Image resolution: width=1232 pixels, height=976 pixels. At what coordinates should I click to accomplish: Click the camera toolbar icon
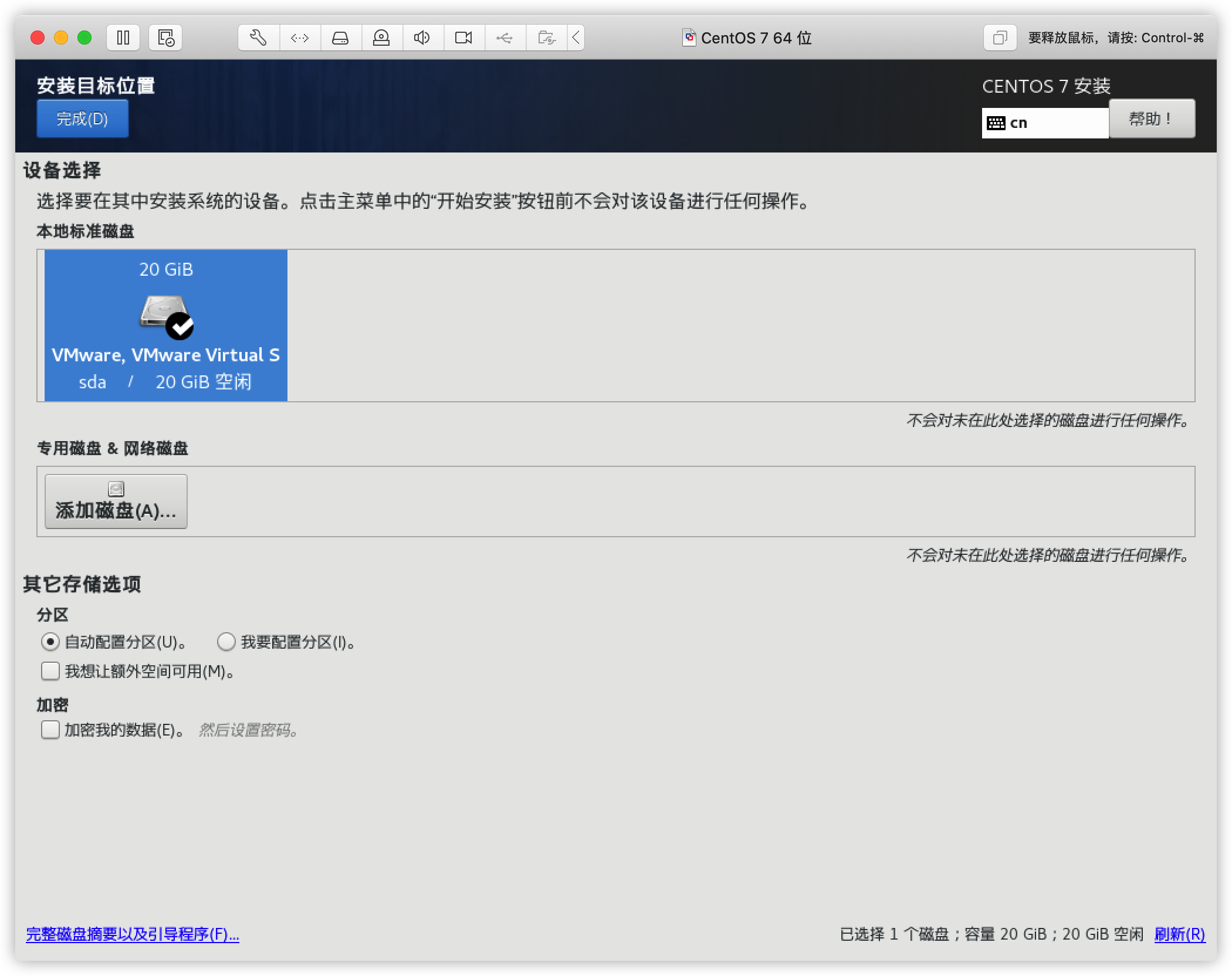[463, 38]
